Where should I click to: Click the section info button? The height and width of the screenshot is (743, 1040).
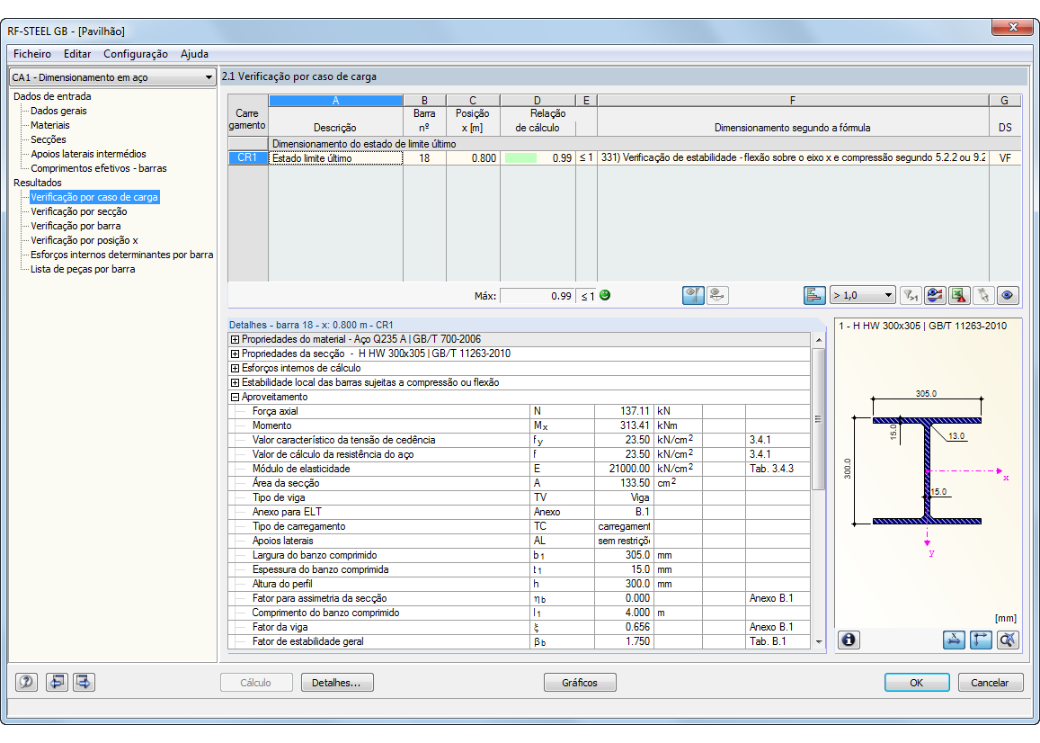[848, 640]
